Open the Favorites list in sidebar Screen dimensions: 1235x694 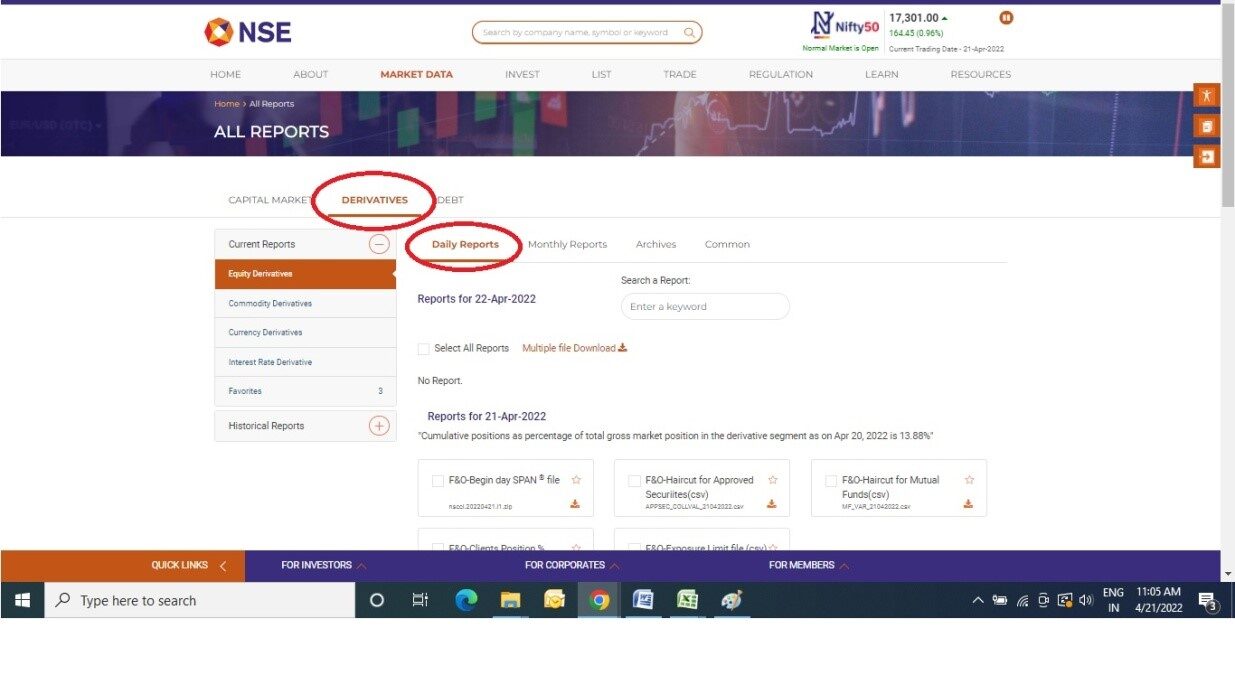[x=305, y=391]
